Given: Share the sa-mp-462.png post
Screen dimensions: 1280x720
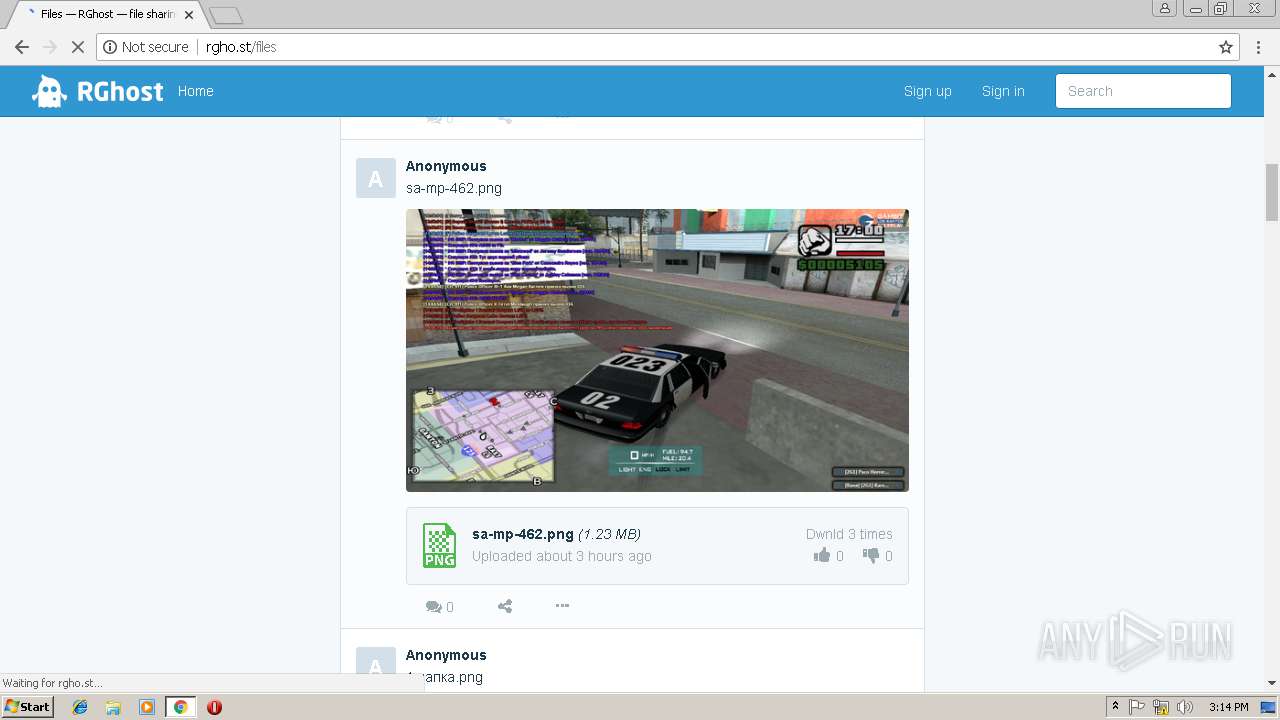Looking at the screenshot, I should click(505, 606).
